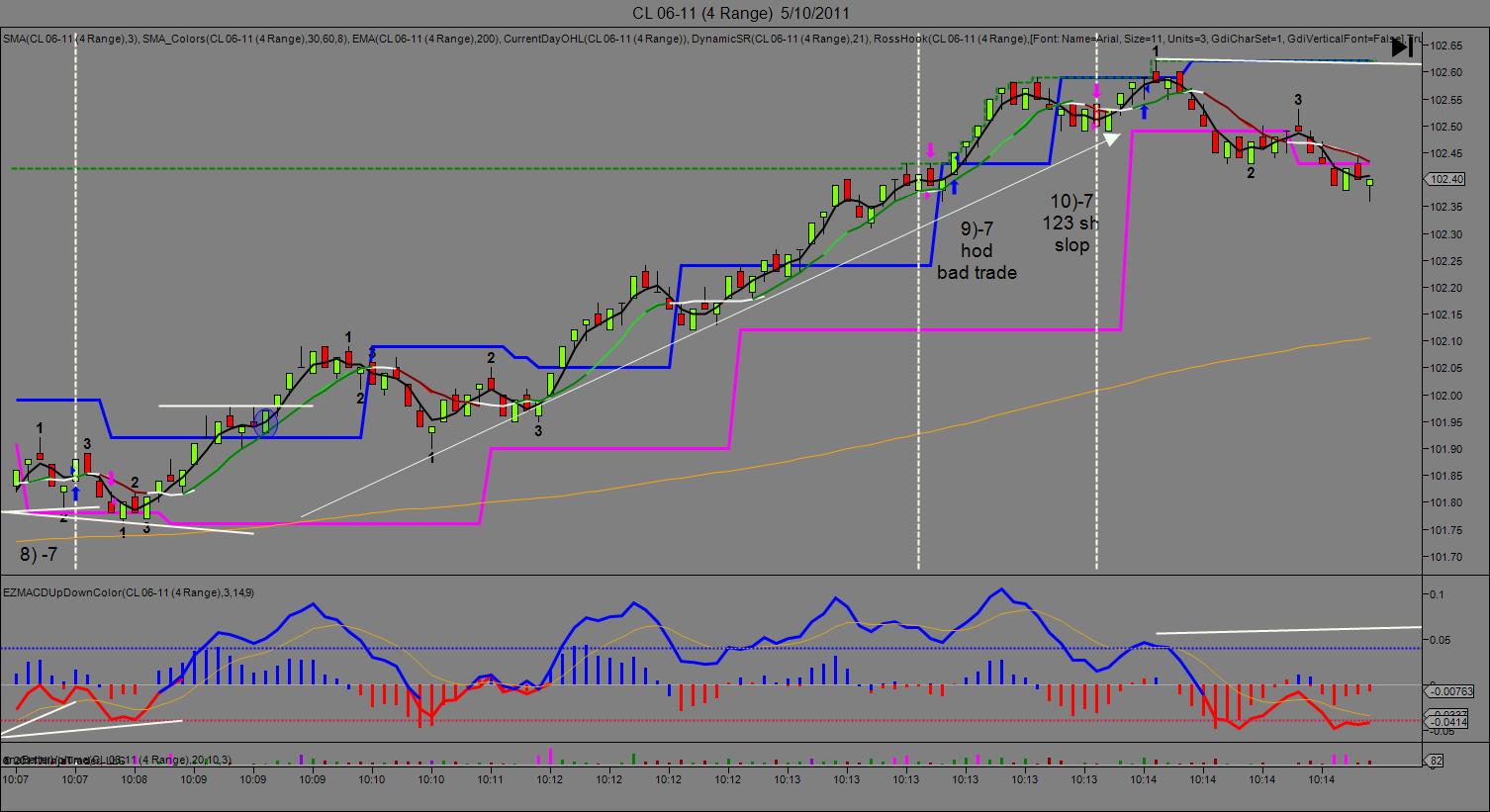Click the 102.15 price axis label
The height and width of the screenshot is (812, 1490).
[x=1446, y=315]
